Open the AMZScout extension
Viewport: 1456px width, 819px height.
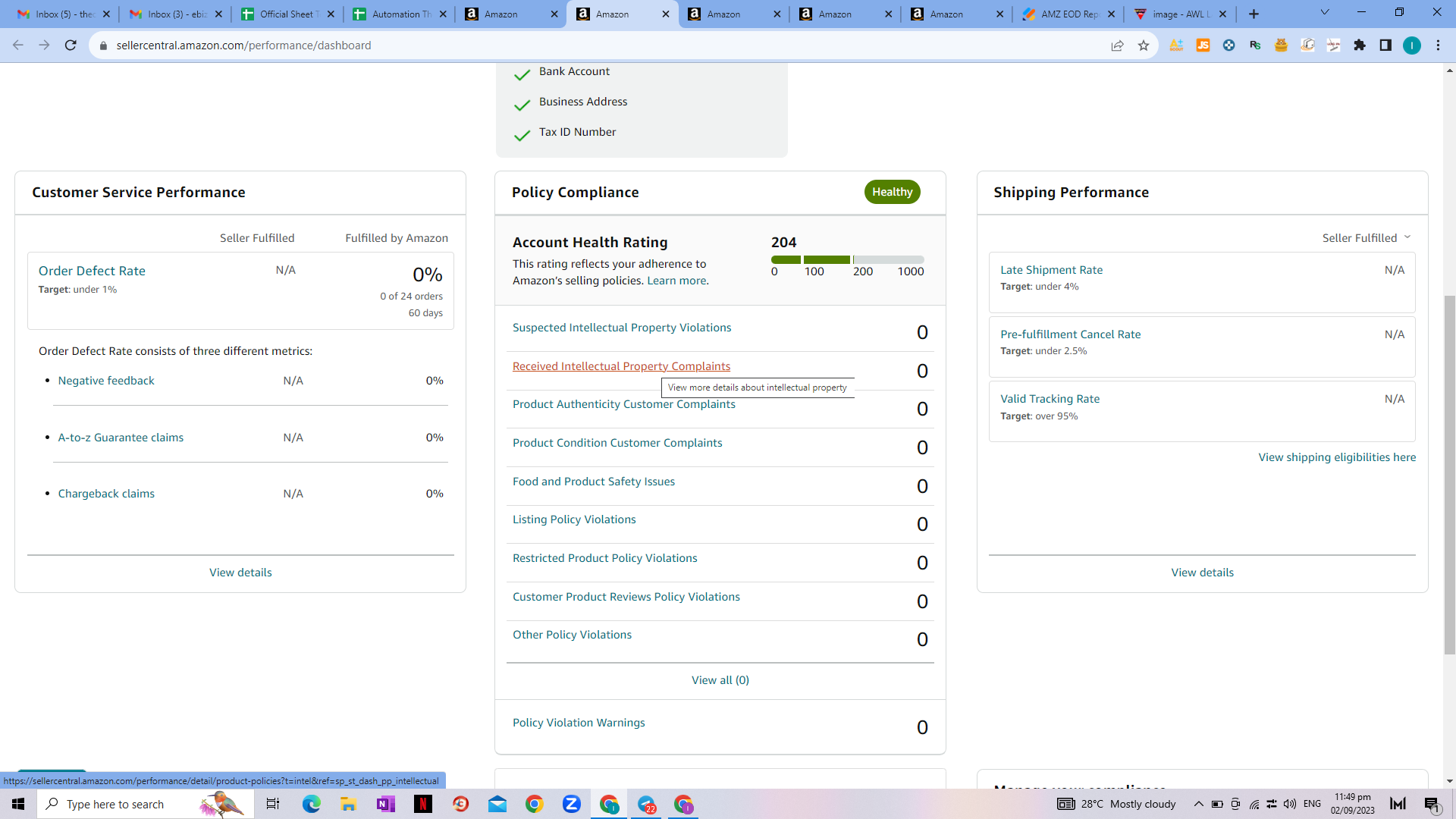1176,45
